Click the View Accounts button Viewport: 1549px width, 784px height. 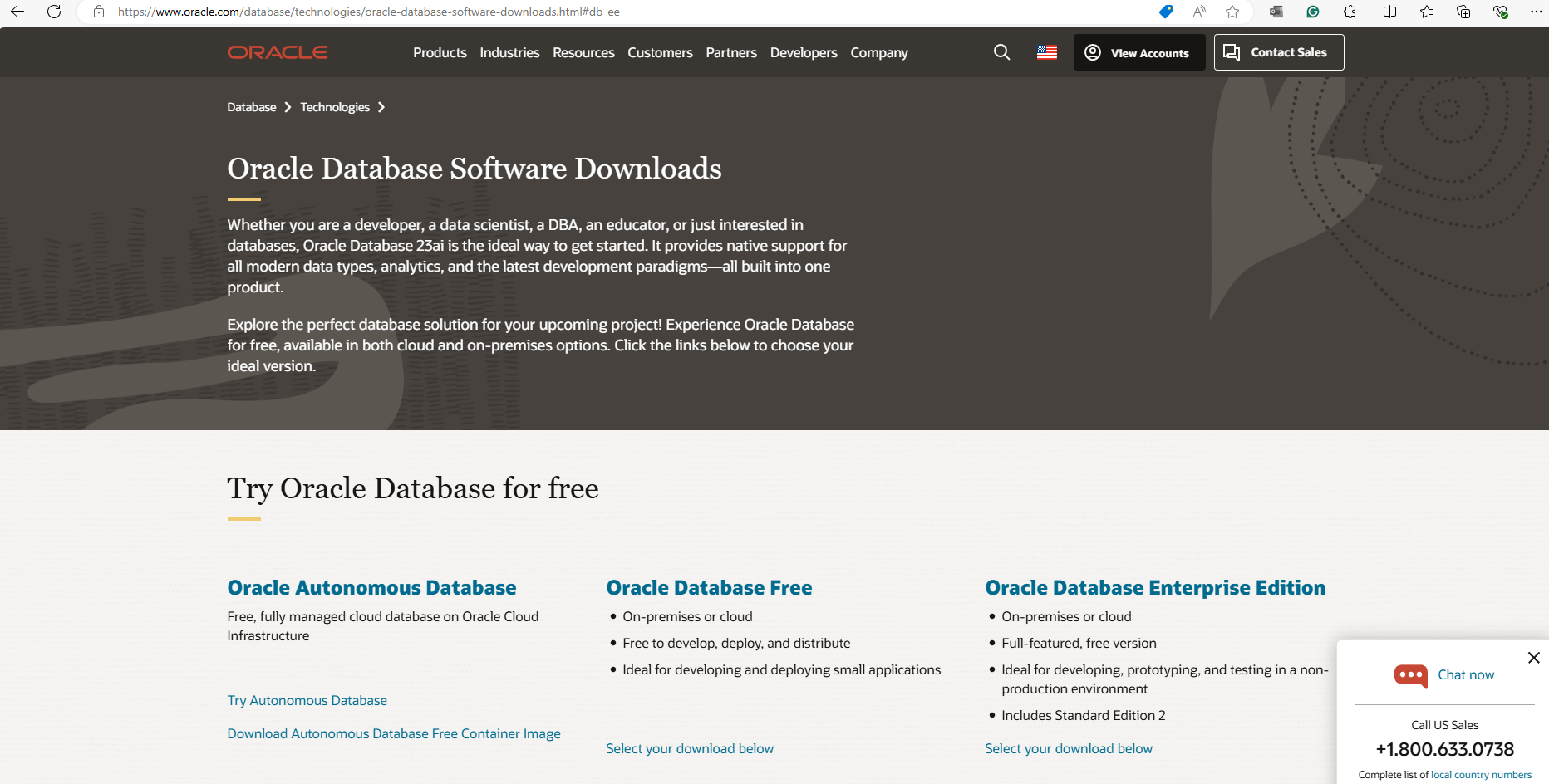pyautogui.click(x=1138, y=51)
